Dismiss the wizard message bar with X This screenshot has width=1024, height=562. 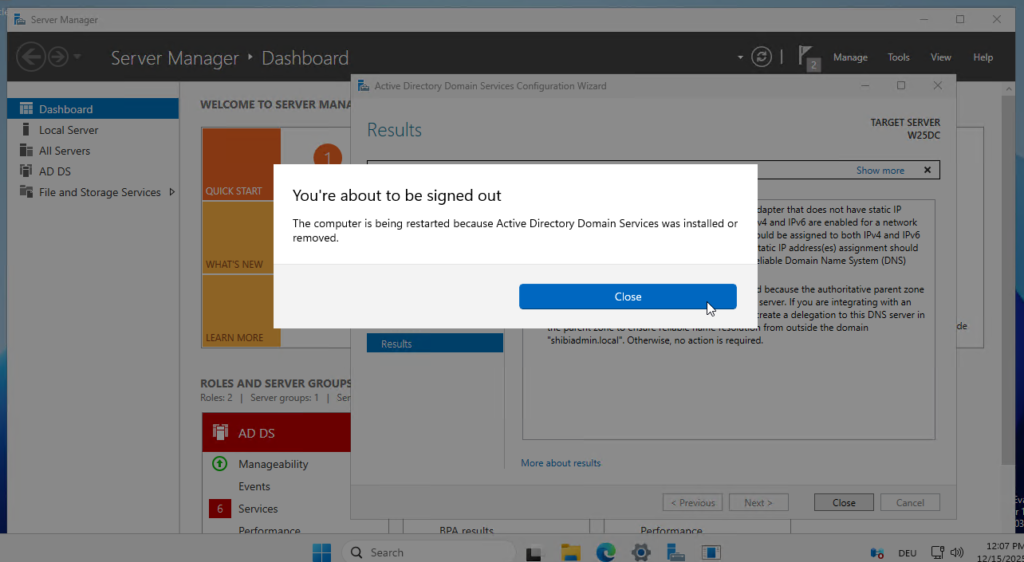[927, 170]
